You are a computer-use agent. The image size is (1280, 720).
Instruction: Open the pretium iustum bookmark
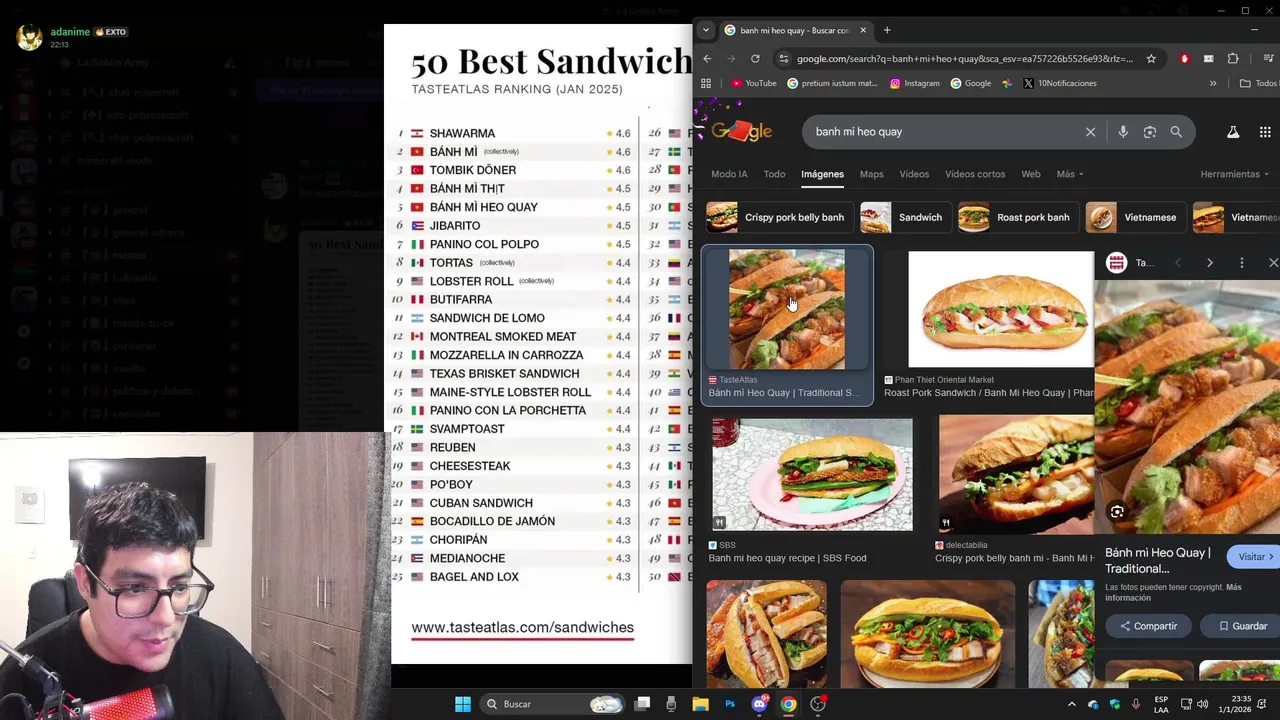point(832,83)
